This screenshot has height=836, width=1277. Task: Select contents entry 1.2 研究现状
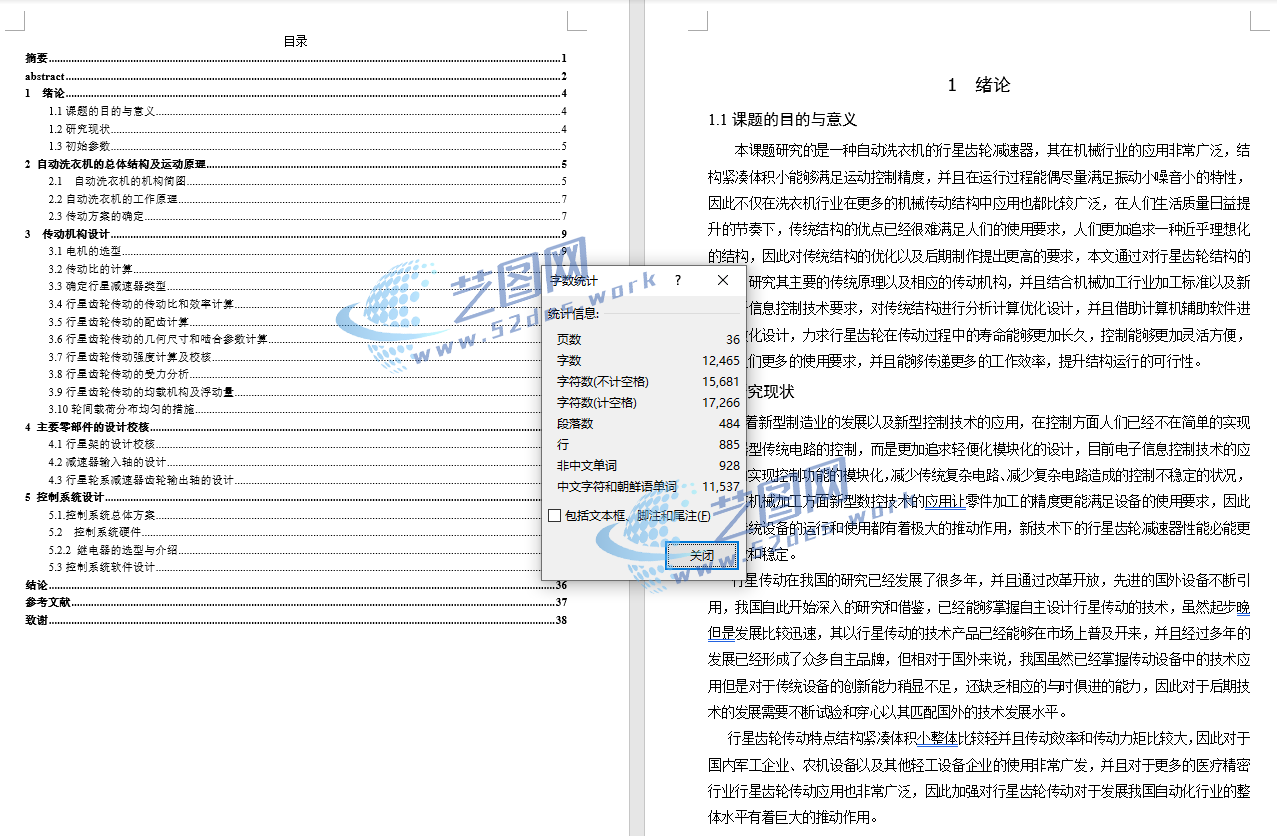coord(308,129)
